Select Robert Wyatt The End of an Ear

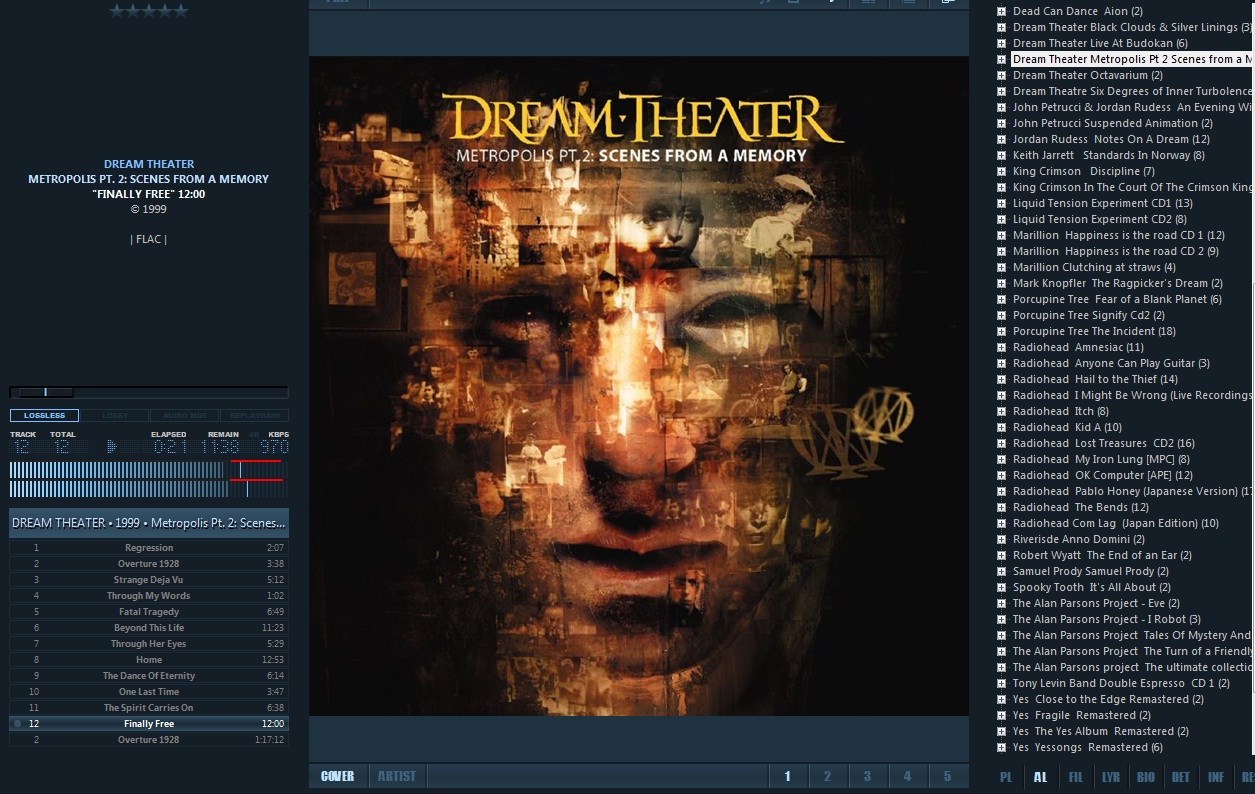click(1102, 555)
